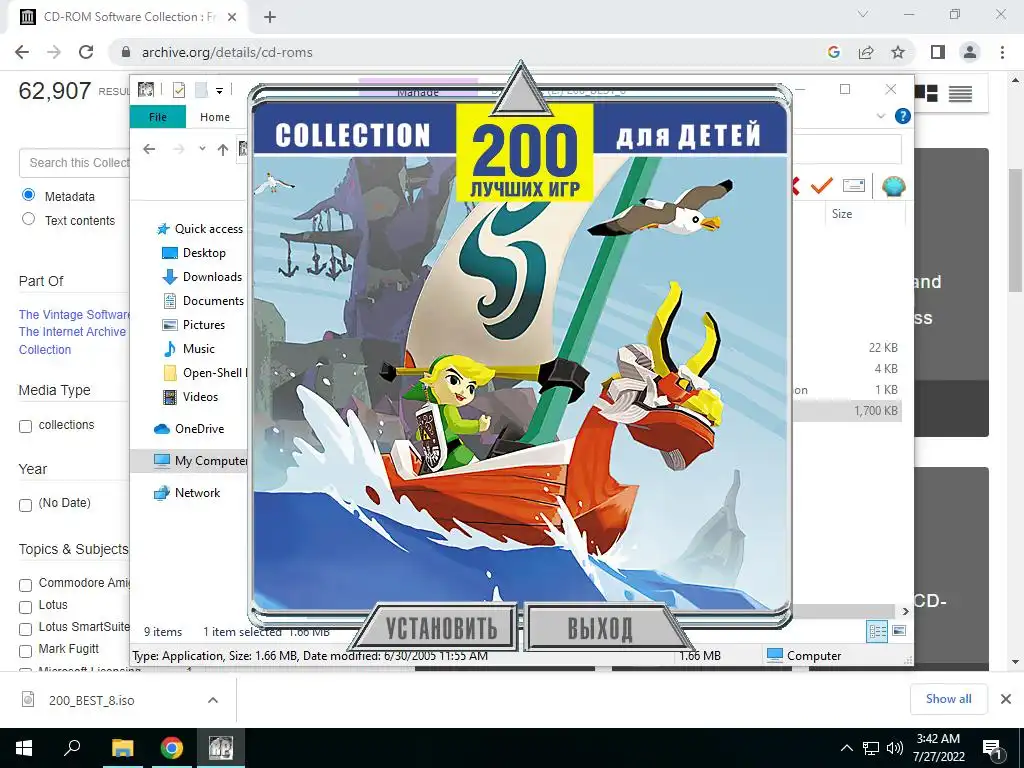Click the envelope card toolbar icon
The width and height of the screenshot is (1024, 768).
tap(854, 186)
